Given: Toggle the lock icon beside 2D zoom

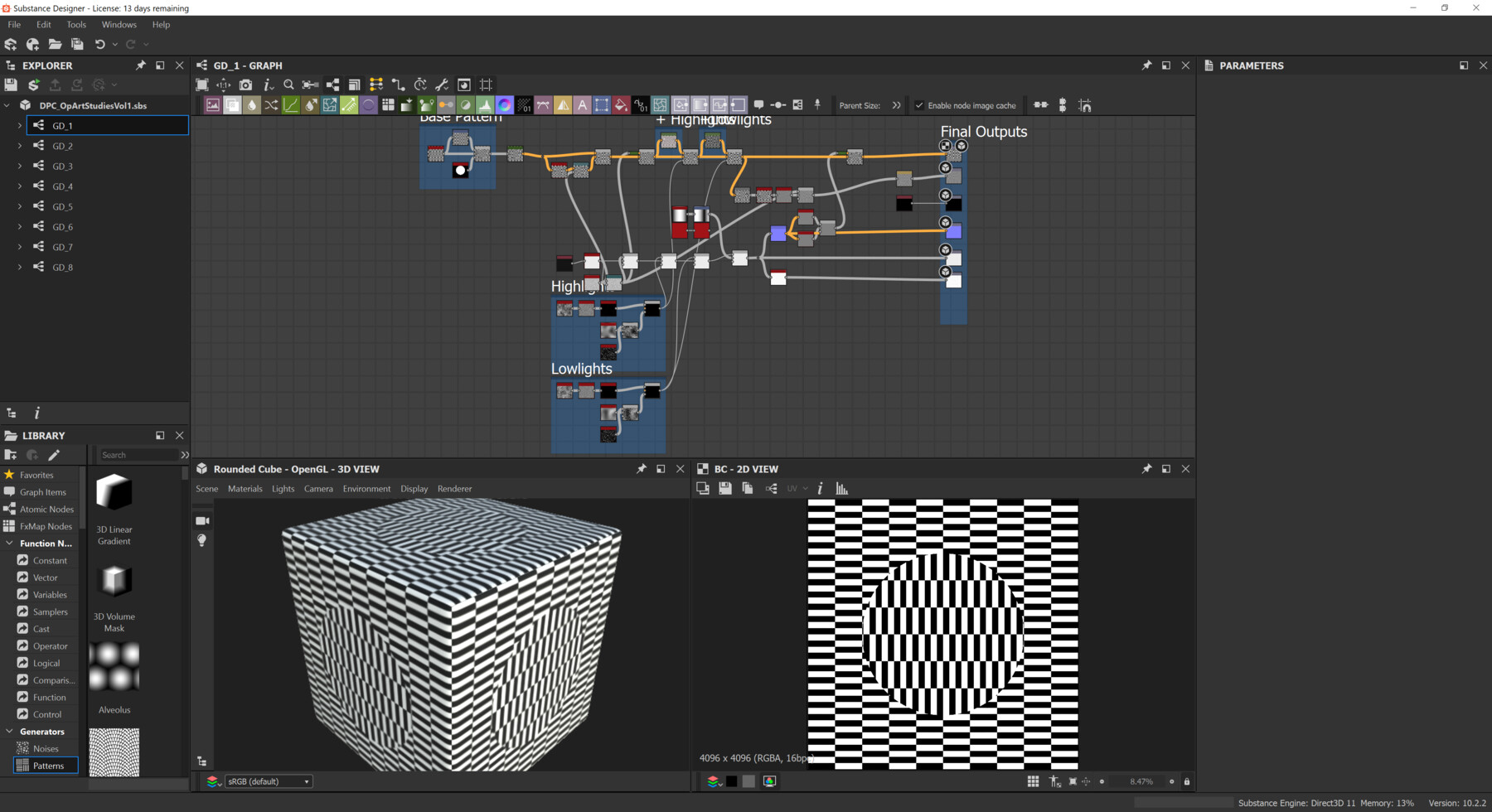Looking at the screenshot, I should click(x=1187, y=781).
